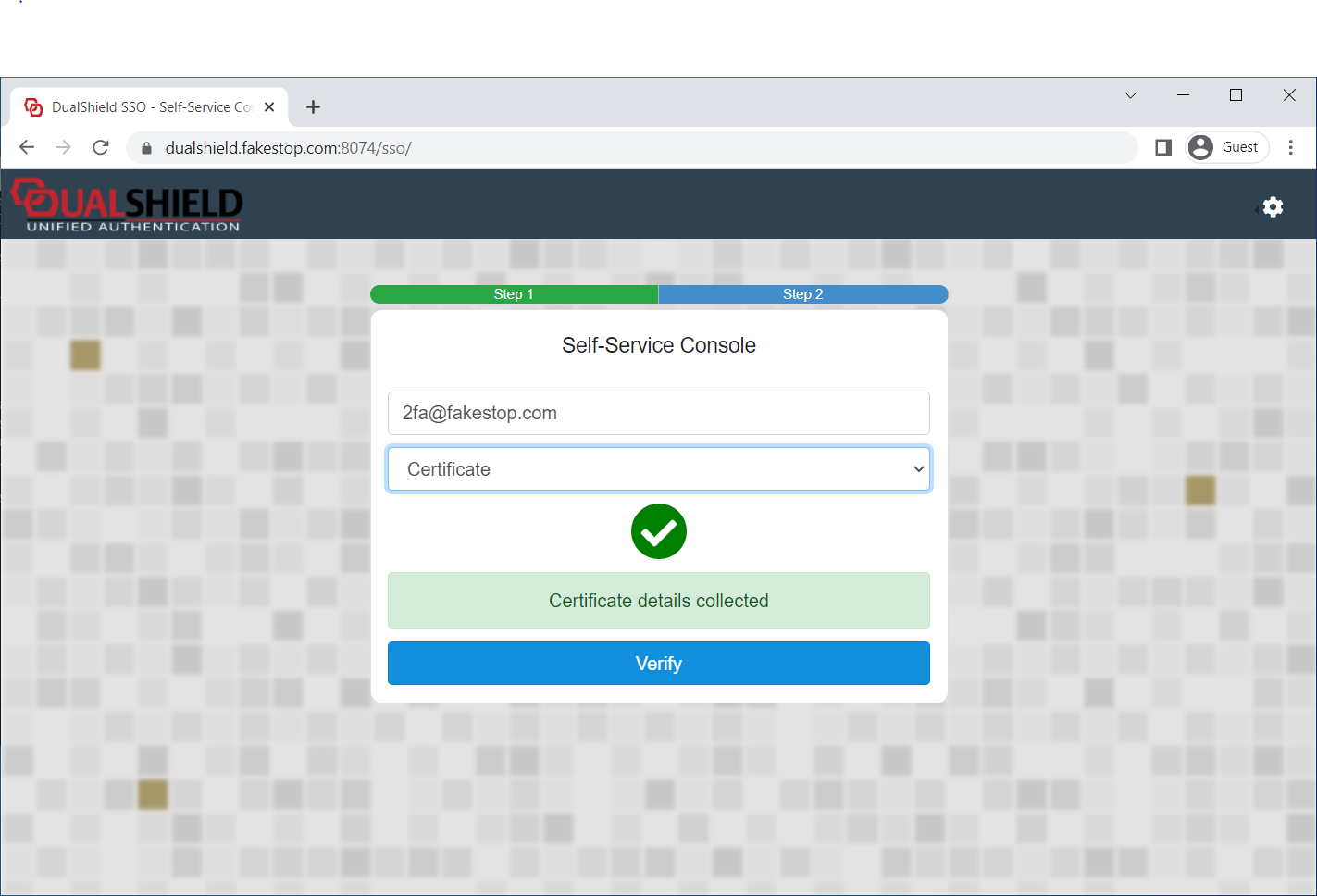Toggle the browser side panel icon
Screen dimensions: 1317x896
[1163, 147]
